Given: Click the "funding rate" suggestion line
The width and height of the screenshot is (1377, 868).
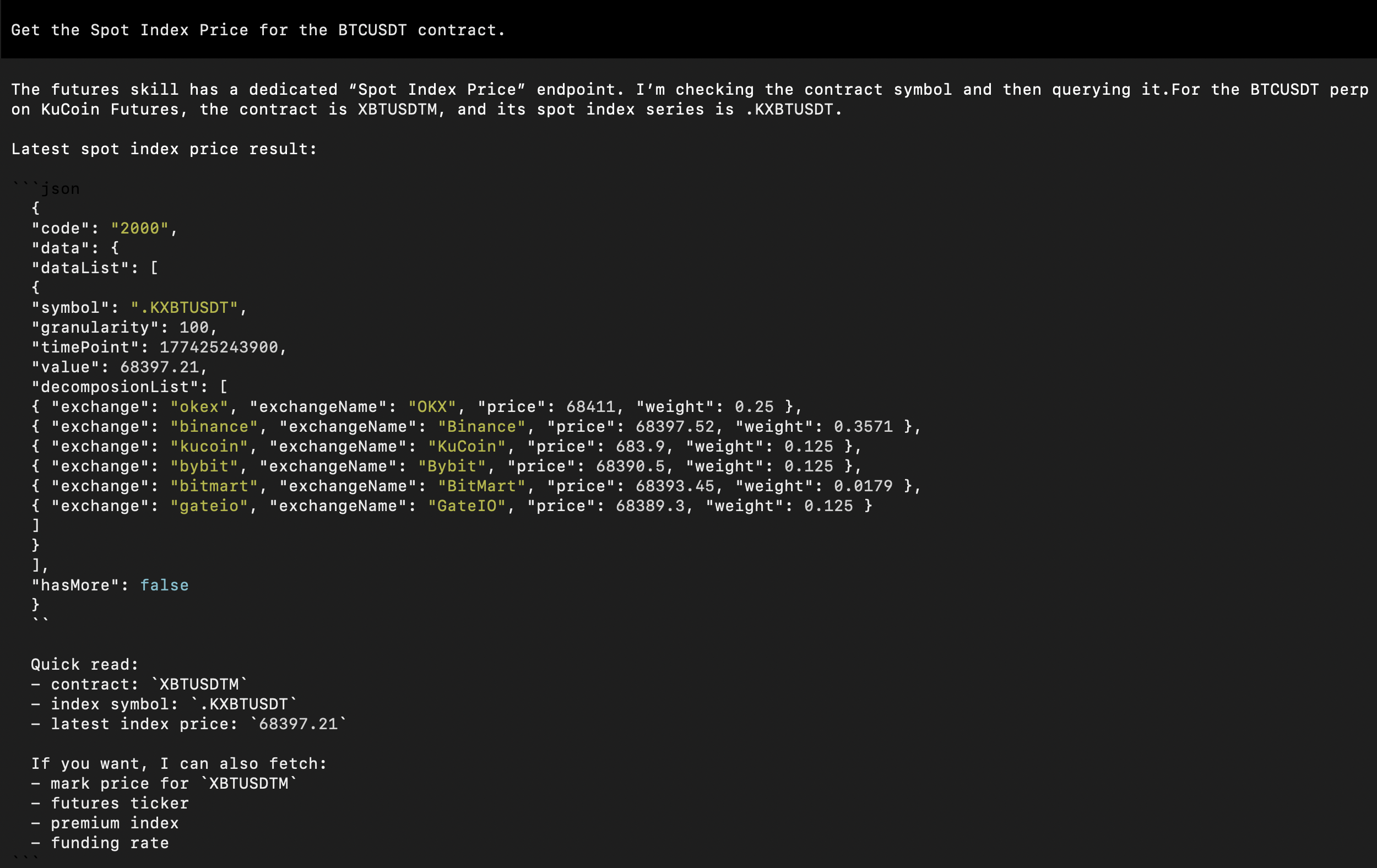Looking at the screenshot, I should [x=109, y=843].
